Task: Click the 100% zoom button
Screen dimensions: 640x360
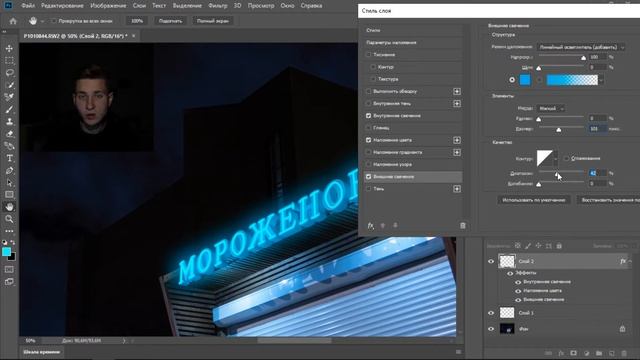Action: coord(137,21)
